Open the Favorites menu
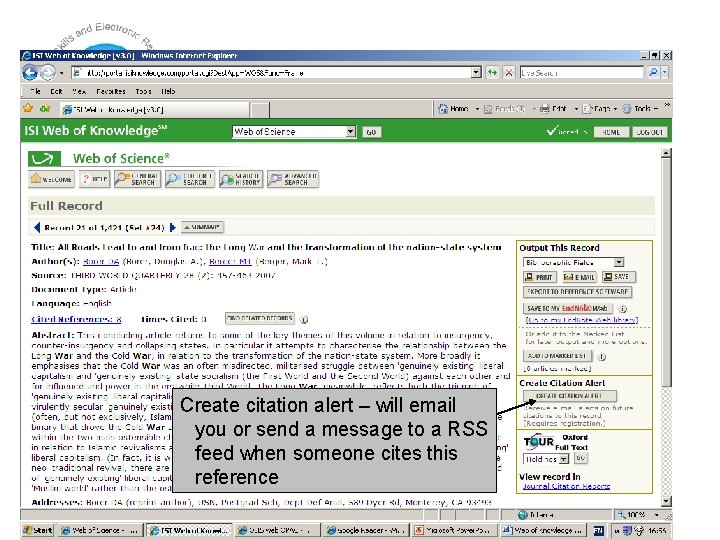The height and width of the screenshot is (540, 720). pyautogui.click(x=111, y=91)
